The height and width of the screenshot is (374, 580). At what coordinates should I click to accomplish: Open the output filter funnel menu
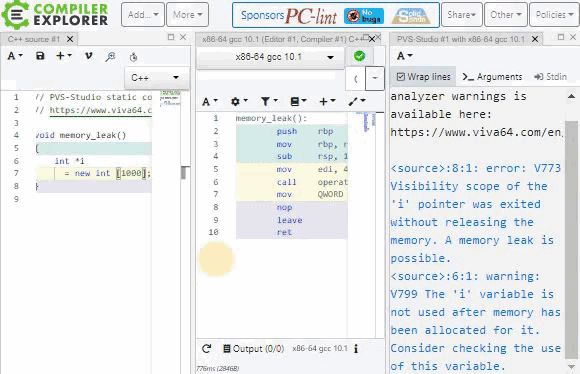coord(269,101)
